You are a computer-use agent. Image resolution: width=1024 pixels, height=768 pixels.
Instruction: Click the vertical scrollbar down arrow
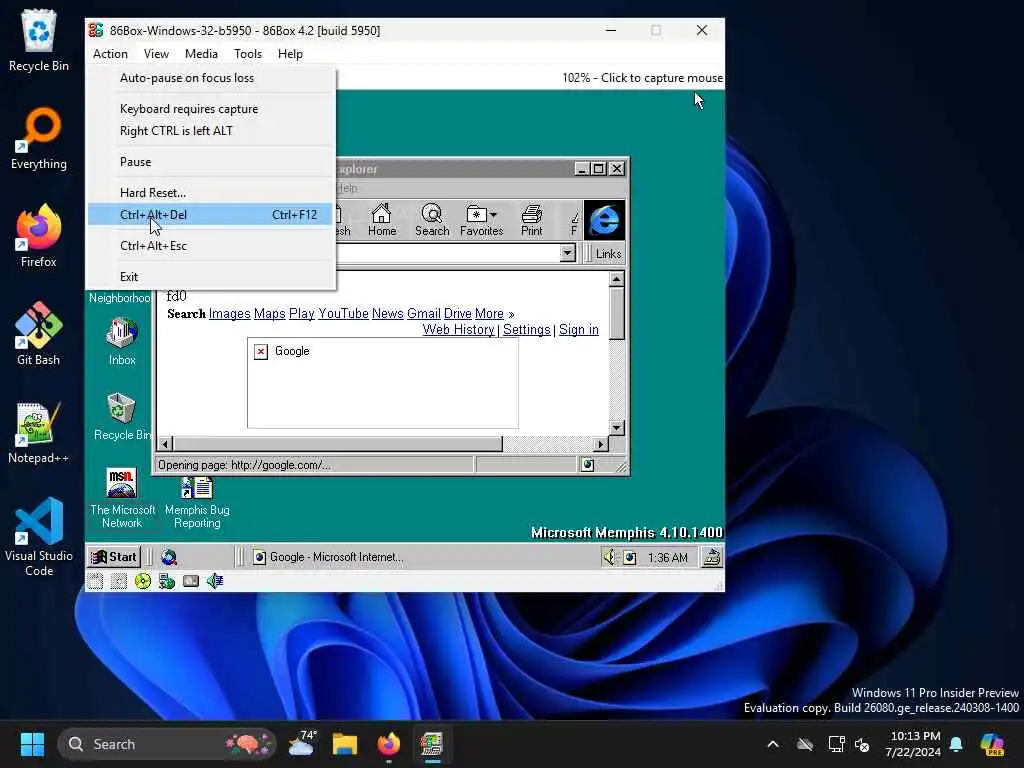tap(616, 428)
